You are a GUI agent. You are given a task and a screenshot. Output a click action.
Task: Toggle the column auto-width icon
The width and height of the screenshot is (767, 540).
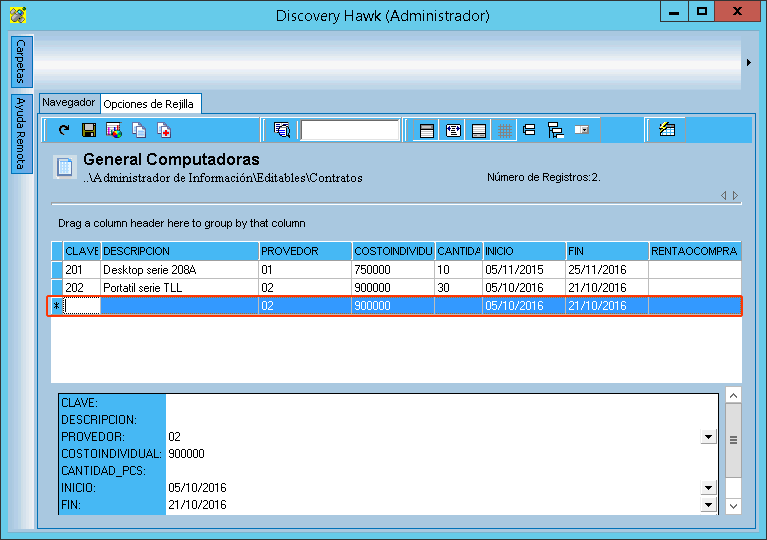[x=453, y=131]
